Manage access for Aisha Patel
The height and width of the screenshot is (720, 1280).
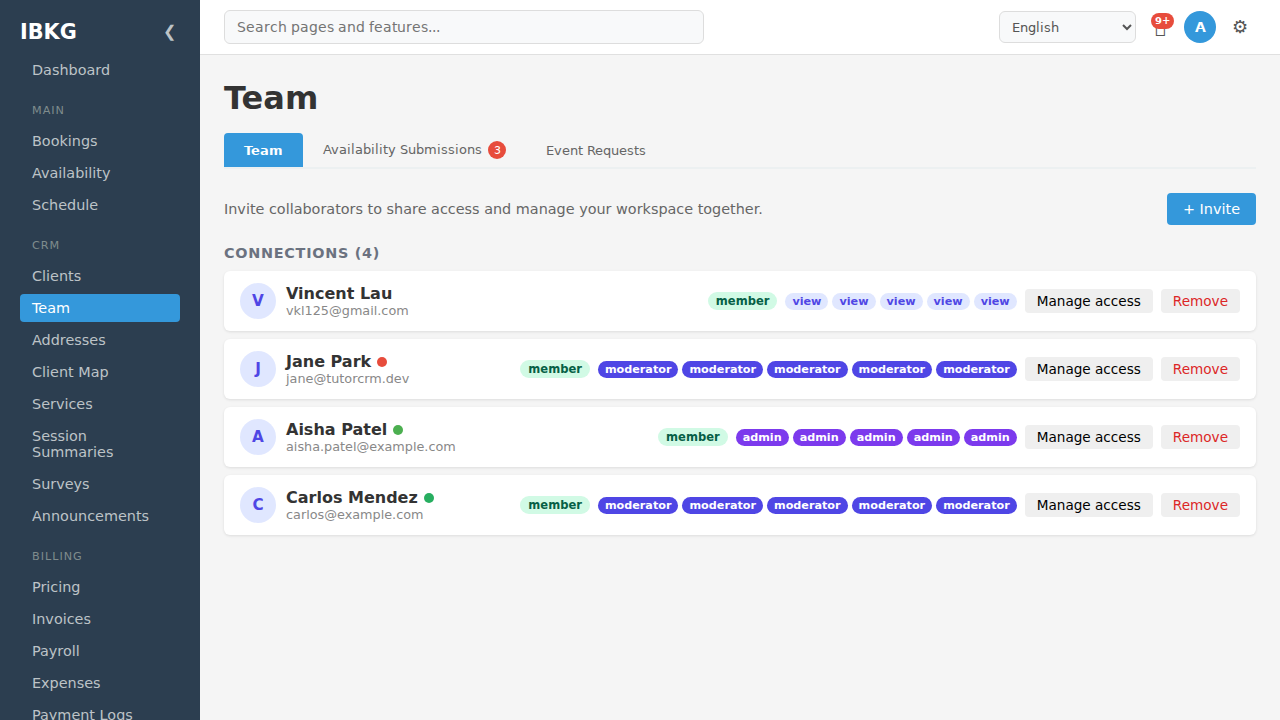pyautogui.click(x=1089, y=437)
